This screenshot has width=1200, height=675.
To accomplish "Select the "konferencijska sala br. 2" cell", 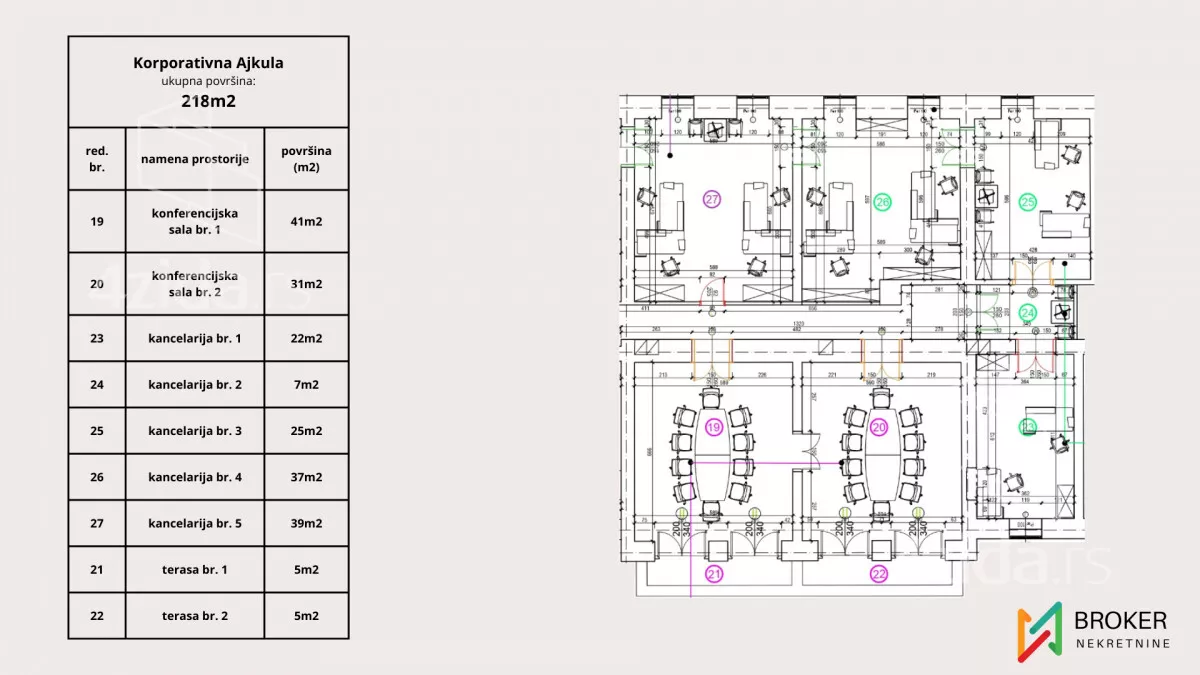I will (195, 284).
